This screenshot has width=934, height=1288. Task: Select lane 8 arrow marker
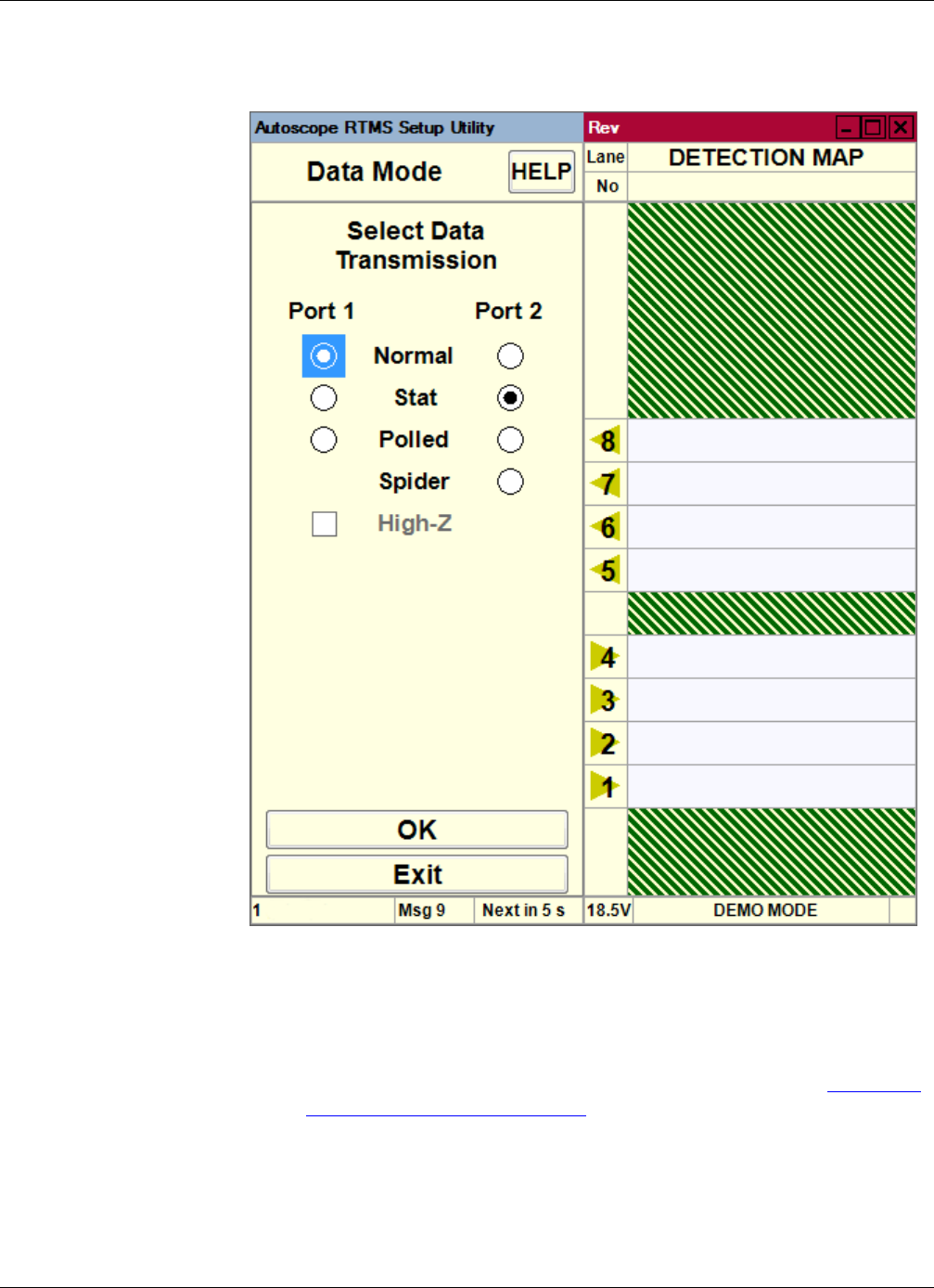606,441
